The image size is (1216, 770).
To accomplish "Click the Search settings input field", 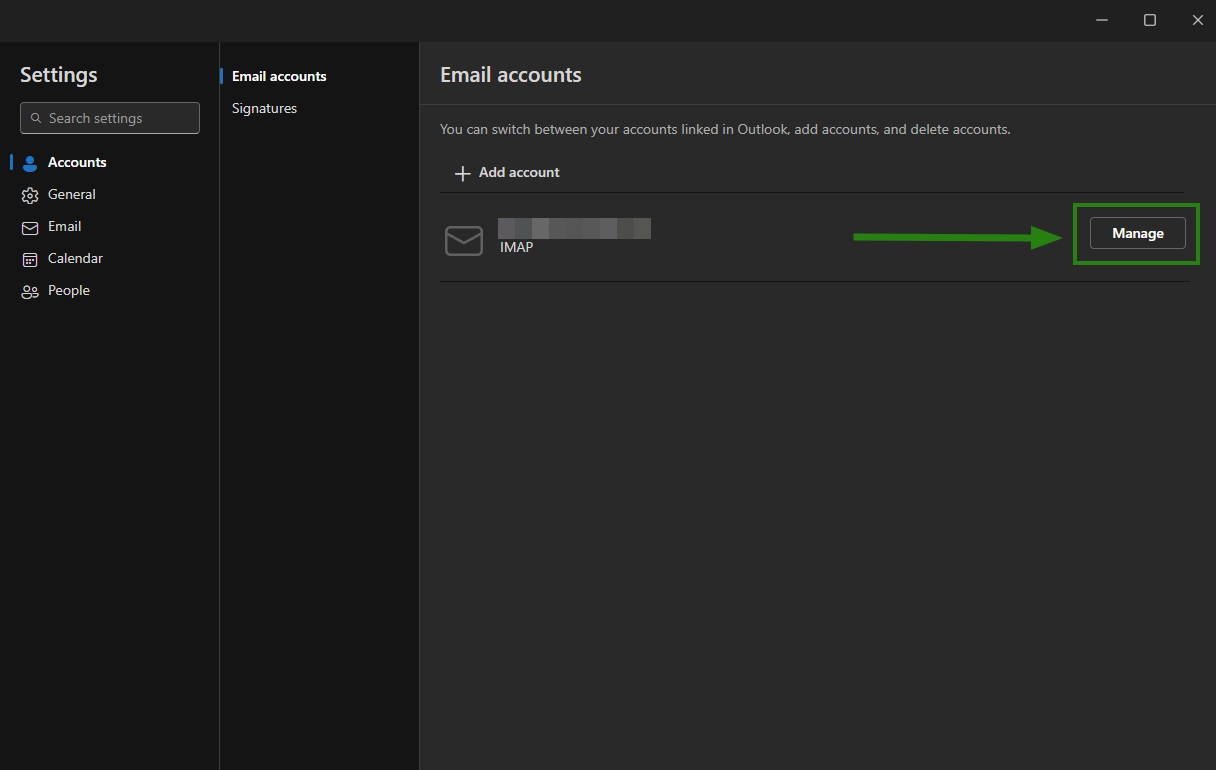I will point(120,118).
